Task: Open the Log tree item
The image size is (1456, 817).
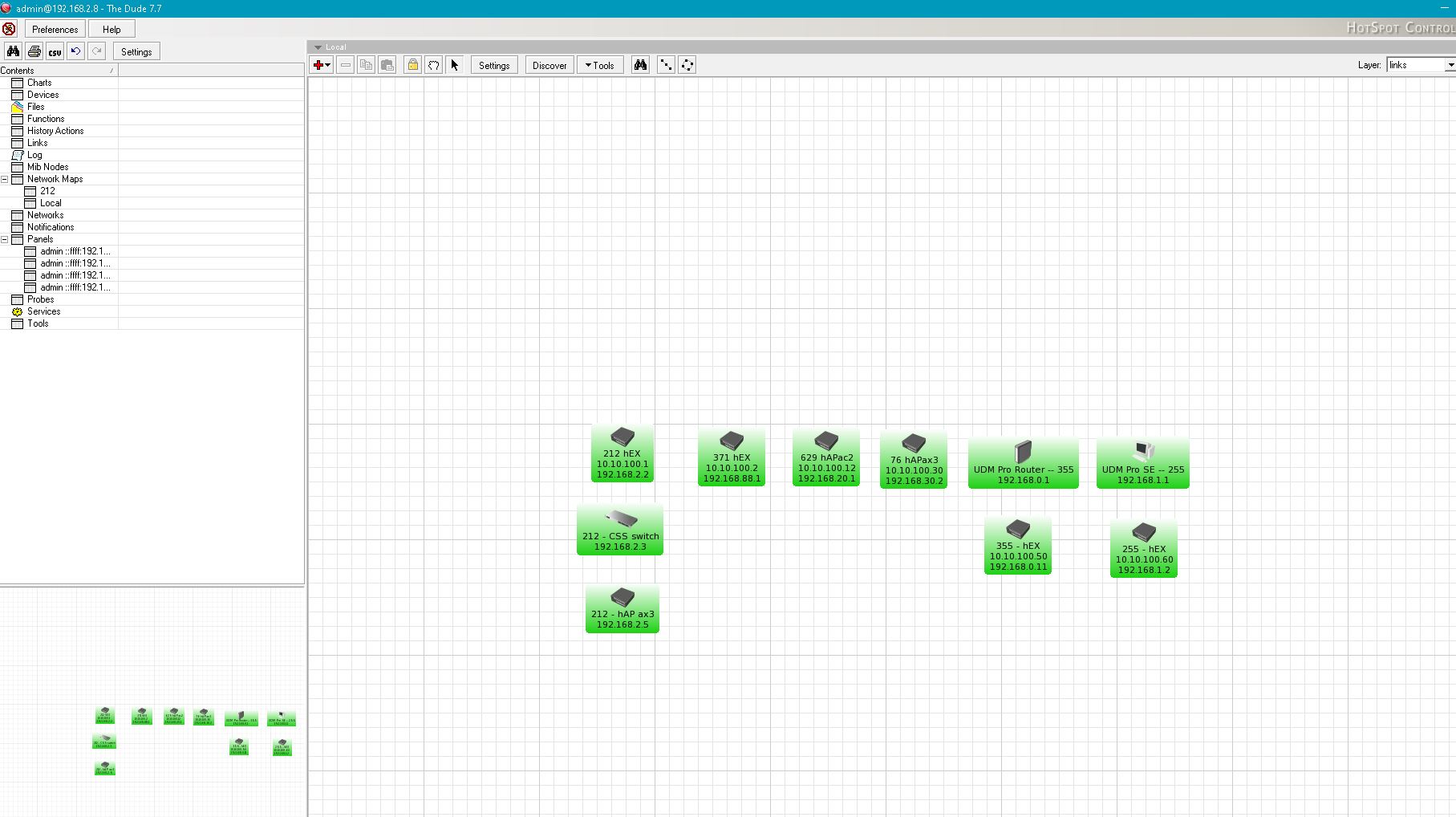Action: (34, 155)
